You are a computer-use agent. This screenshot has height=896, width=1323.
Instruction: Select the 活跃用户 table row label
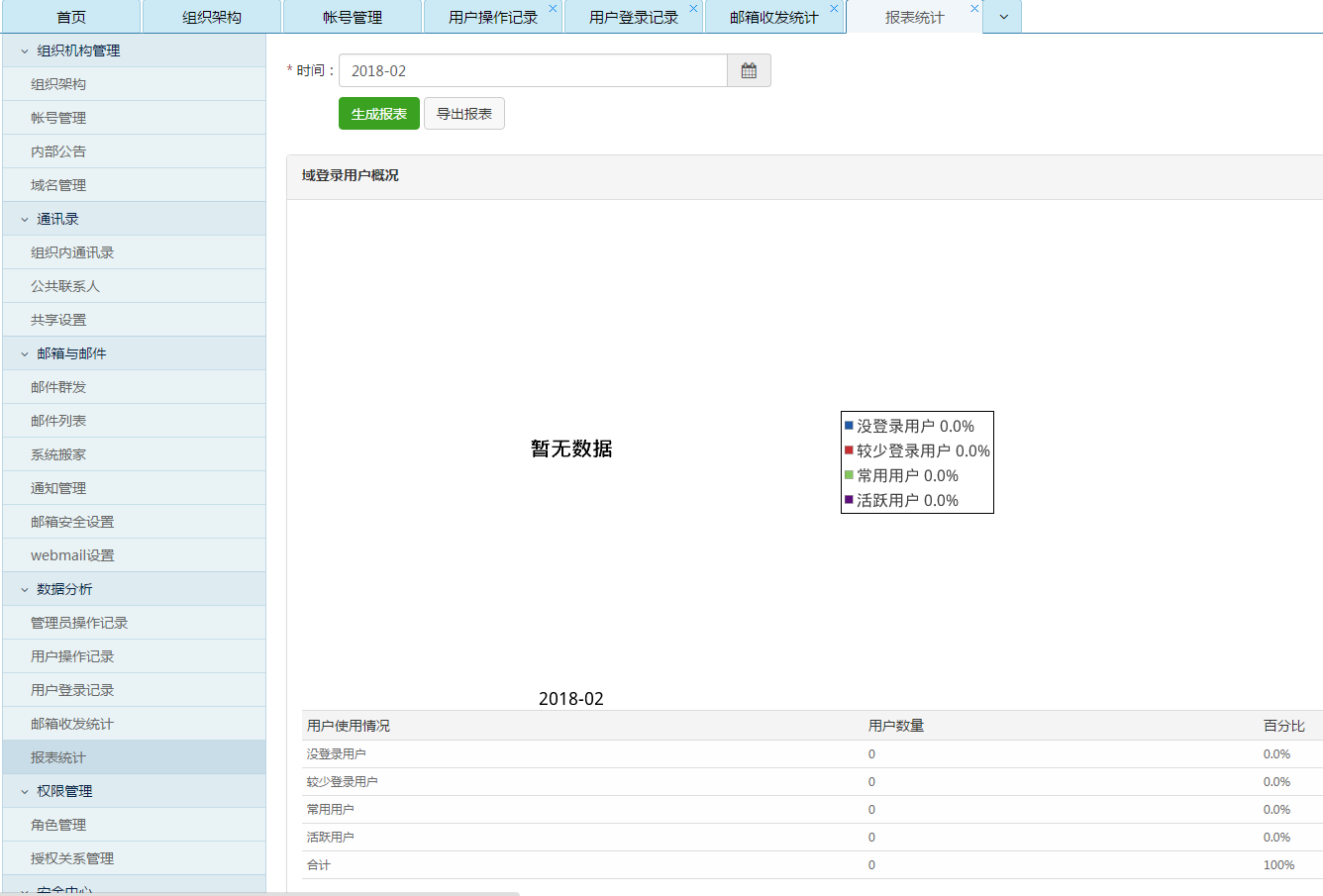tap(330, 838)
